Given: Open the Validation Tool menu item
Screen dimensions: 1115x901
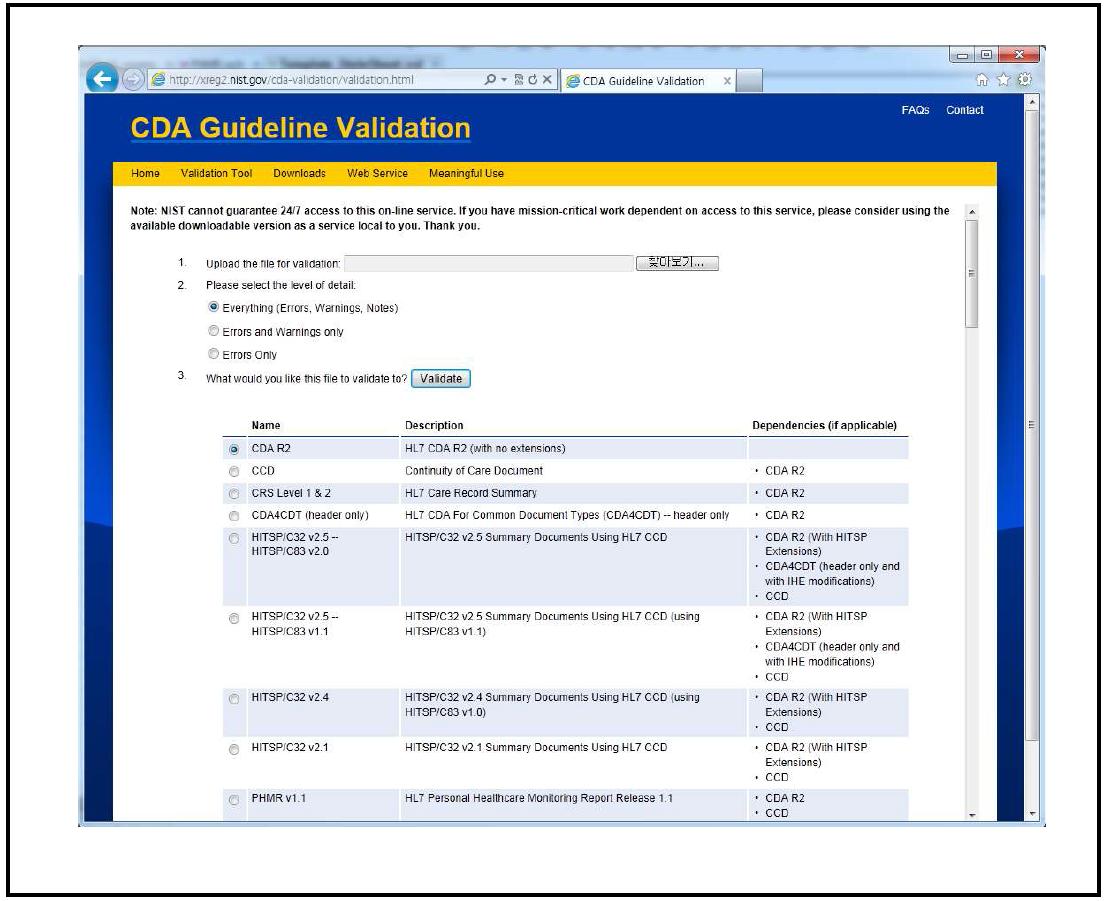Looking at the screenshot, I should (x=216, y=173).
